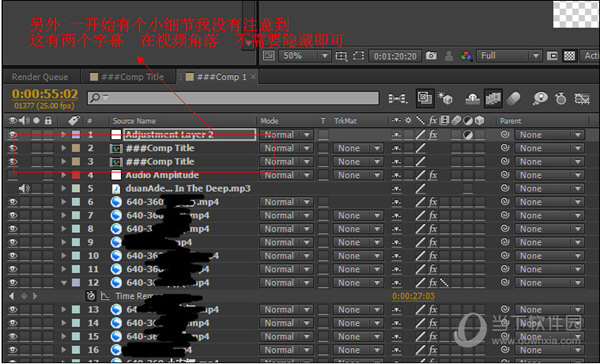Screen dimensions: 600x364
Task: Switch to the Render Queue tab
Action: tap(40, 77)
